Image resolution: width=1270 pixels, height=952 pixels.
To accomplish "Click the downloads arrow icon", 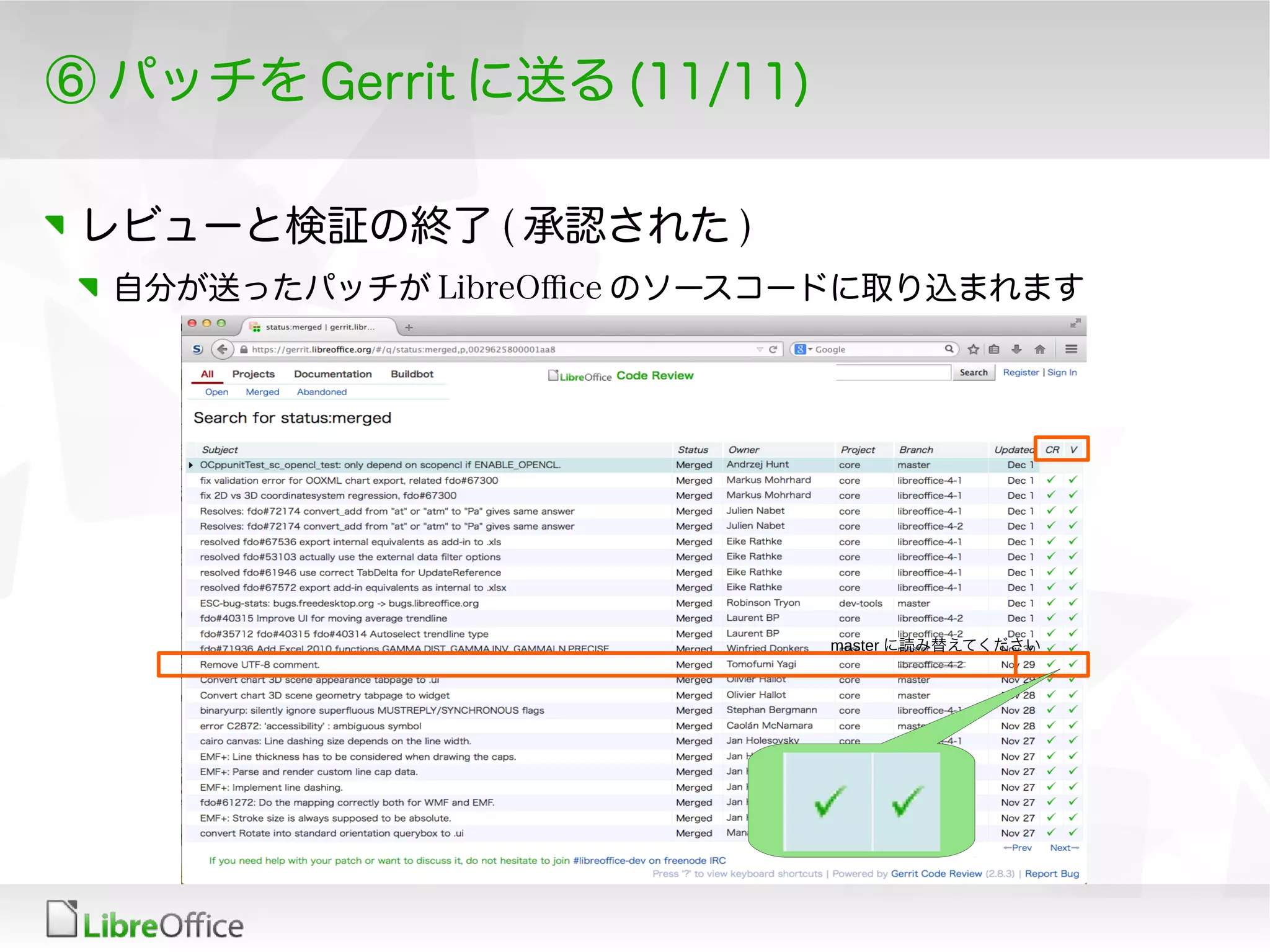I will tap(1016, 349).
